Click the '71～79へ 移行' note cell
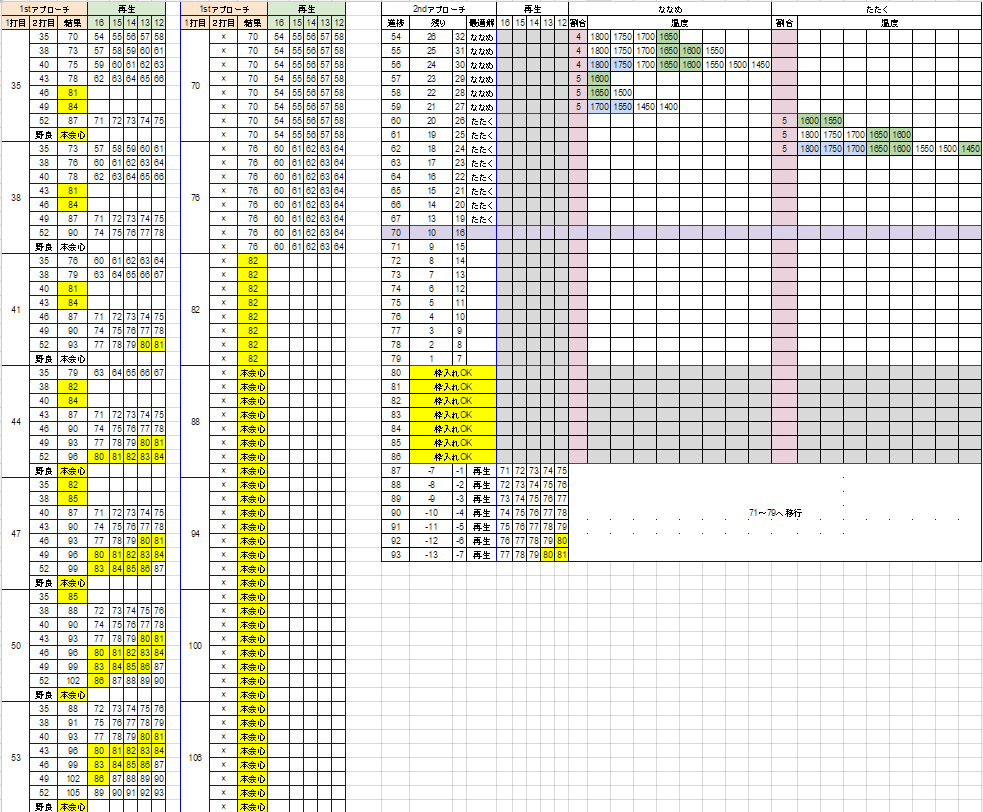Image resolution: width=983 pixels, height=812 pixels. click(775, 513)
